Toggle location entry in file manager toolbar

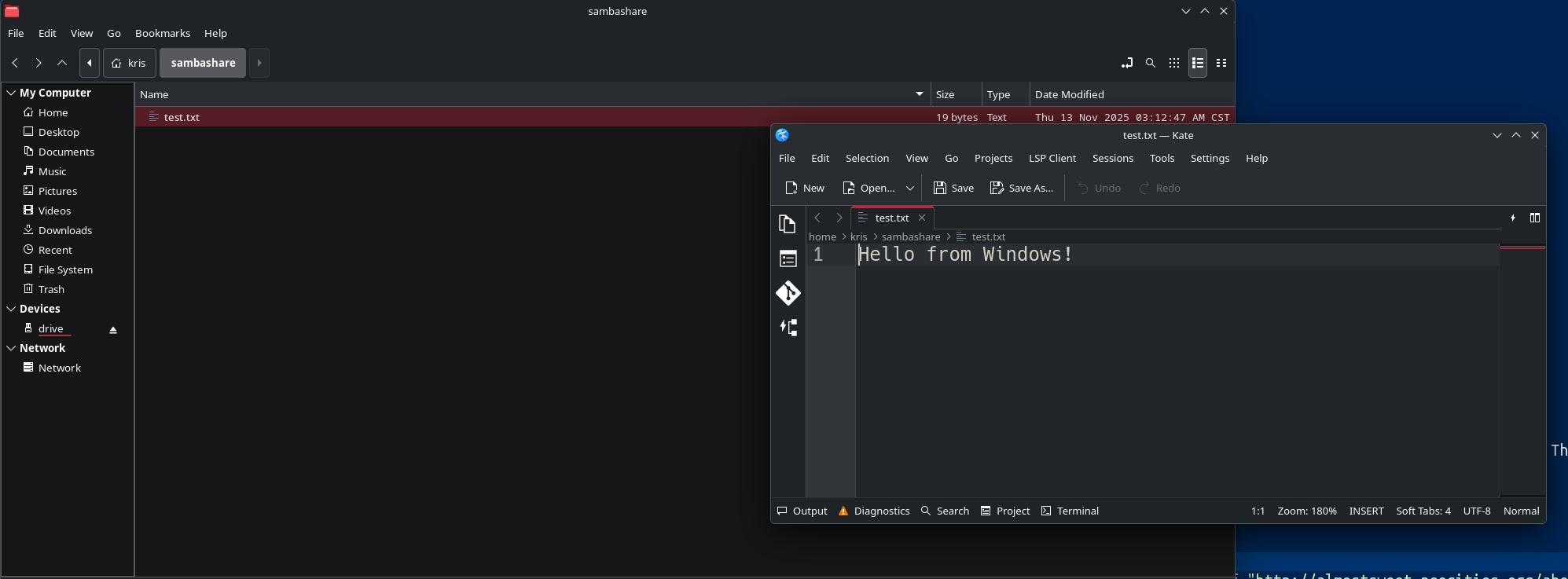pos(1126,63)
